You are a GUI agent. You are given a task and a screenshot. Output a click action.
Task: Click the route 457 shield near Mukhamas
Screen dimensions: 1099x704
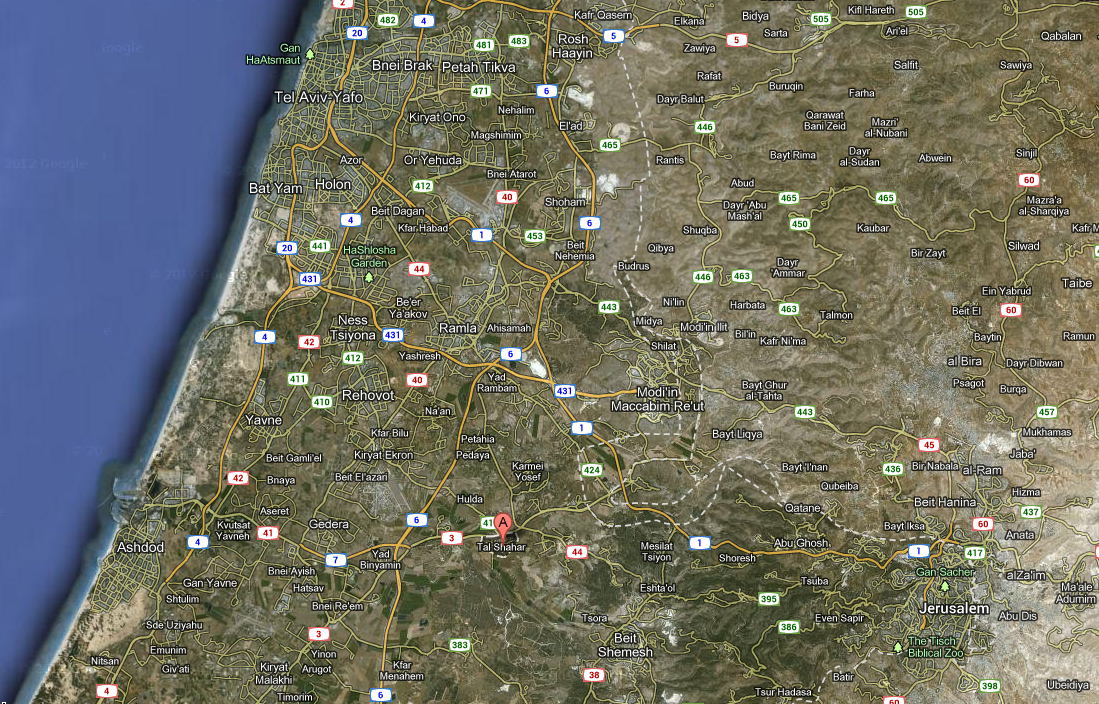click(x=1046, y=412)
